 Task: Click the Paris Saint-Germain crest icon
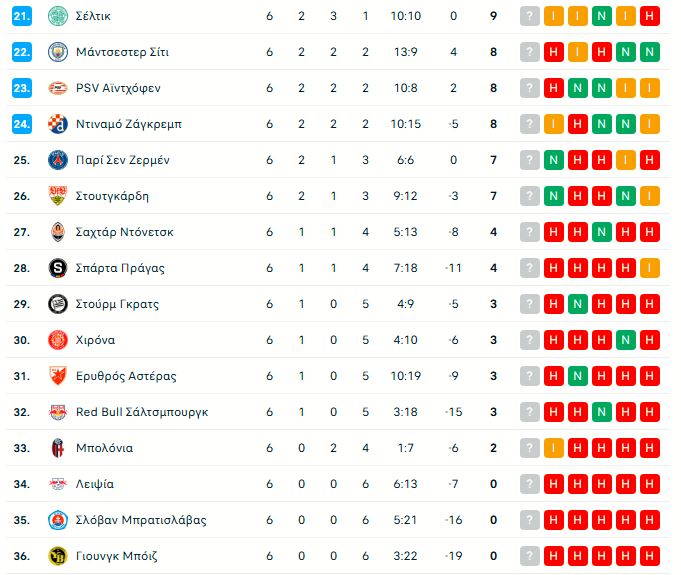[58, 160]
